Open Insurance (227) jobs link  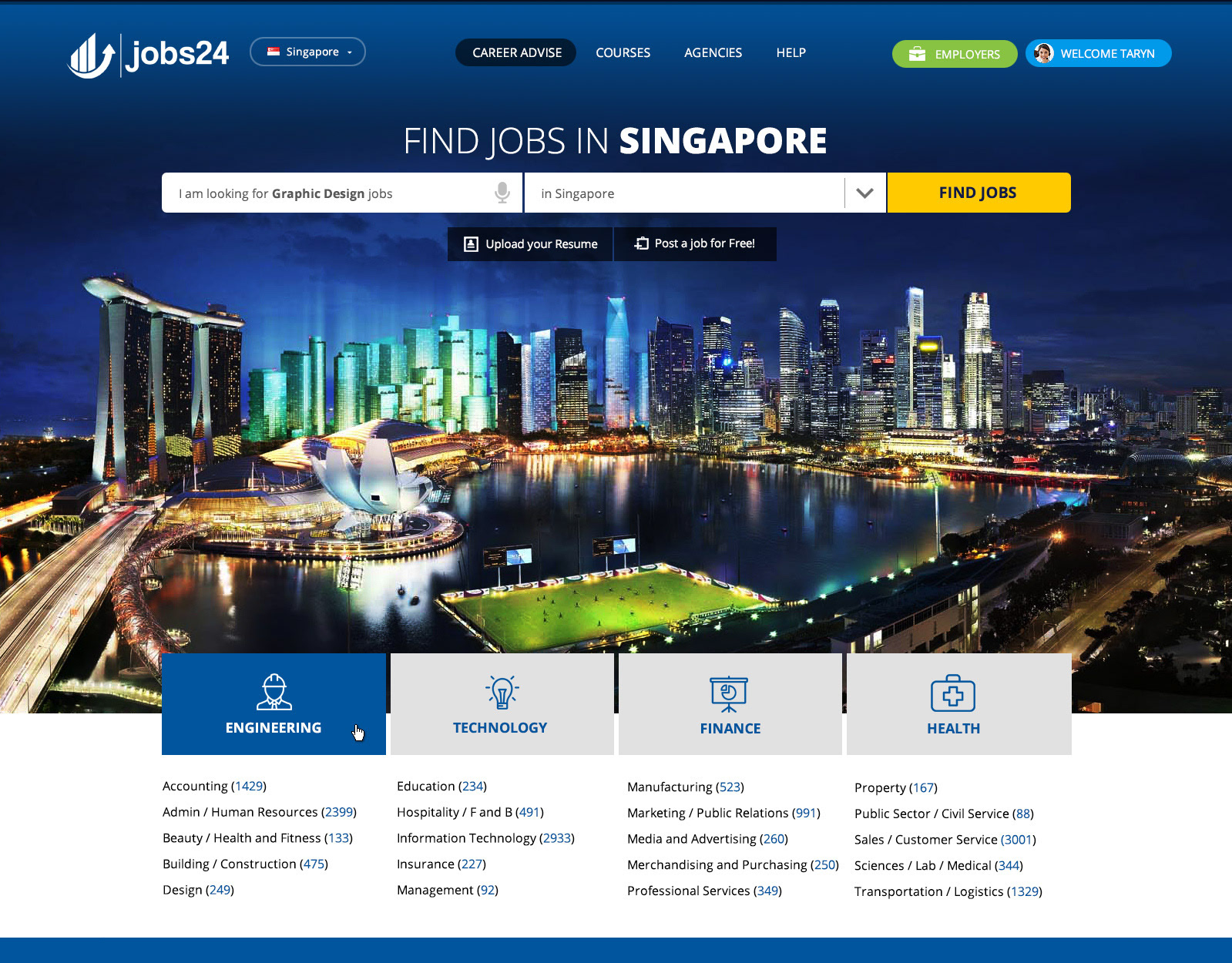pyautogui.click(x=441, y=864)
